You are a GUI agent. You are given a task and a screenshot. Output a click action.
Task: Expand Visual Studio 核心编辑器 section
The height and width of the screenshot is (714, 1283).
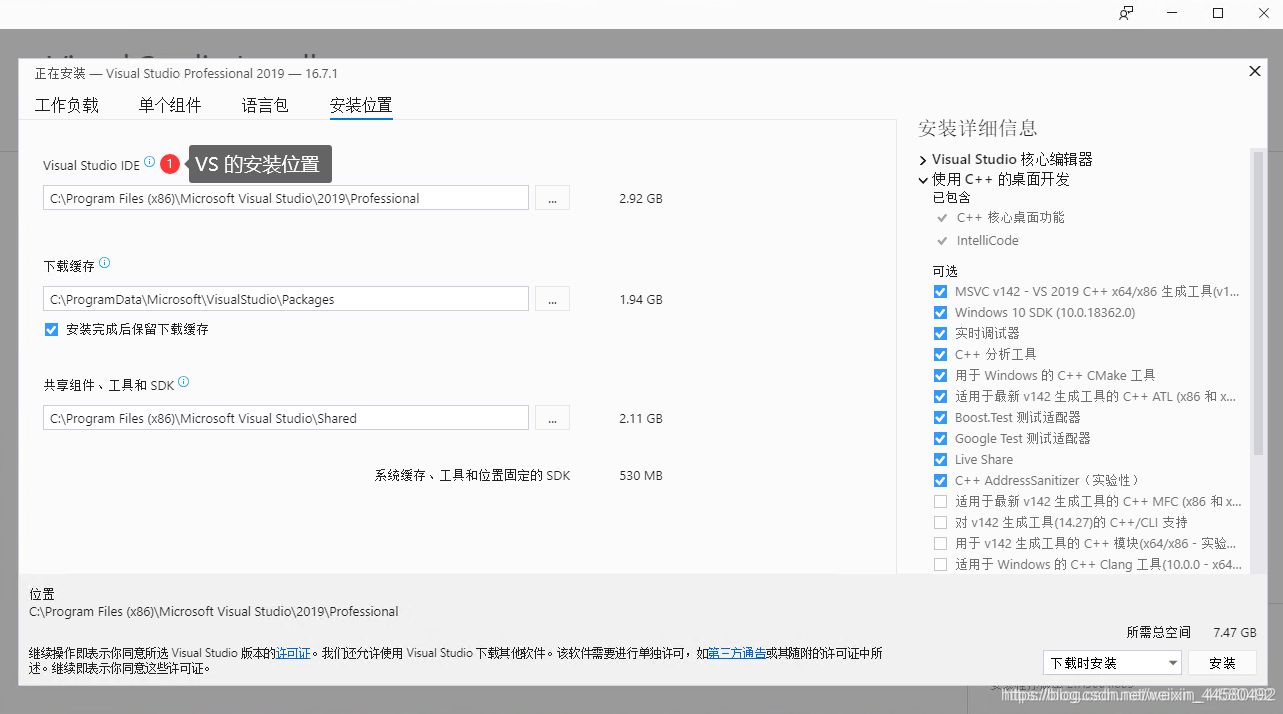[923, 160]
